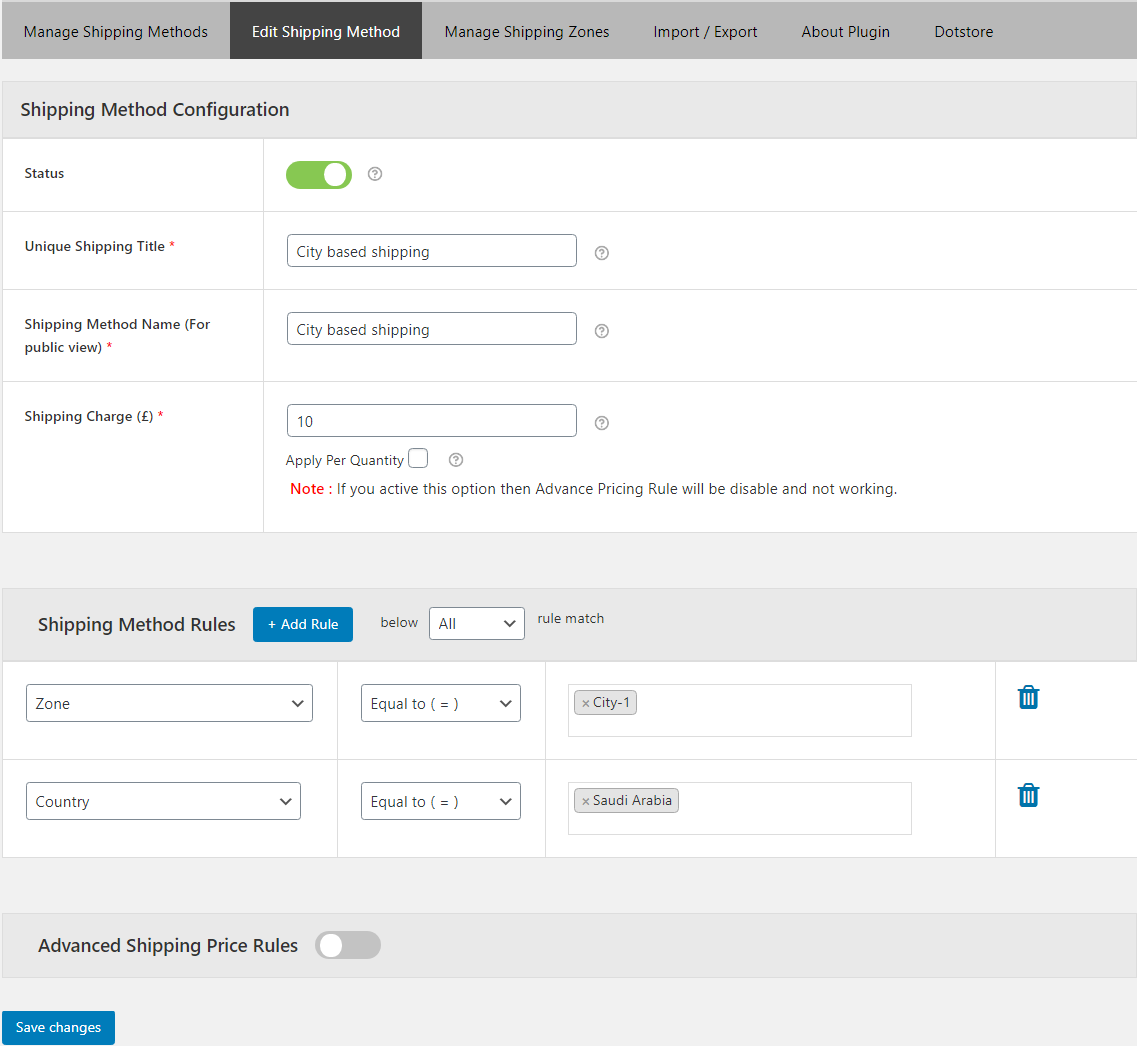Remove the City-1 tag with its x icon
Image resolution: width=1137 pixels, height=1046 pixels.
pos(586,702)
